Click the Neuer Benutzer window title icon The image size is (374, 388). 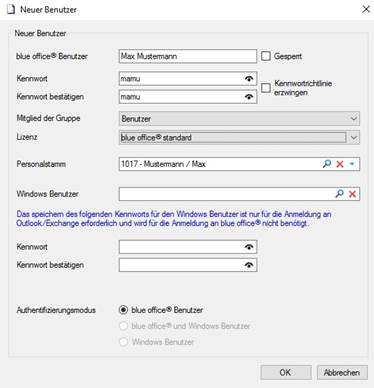(x=11, y=9)
